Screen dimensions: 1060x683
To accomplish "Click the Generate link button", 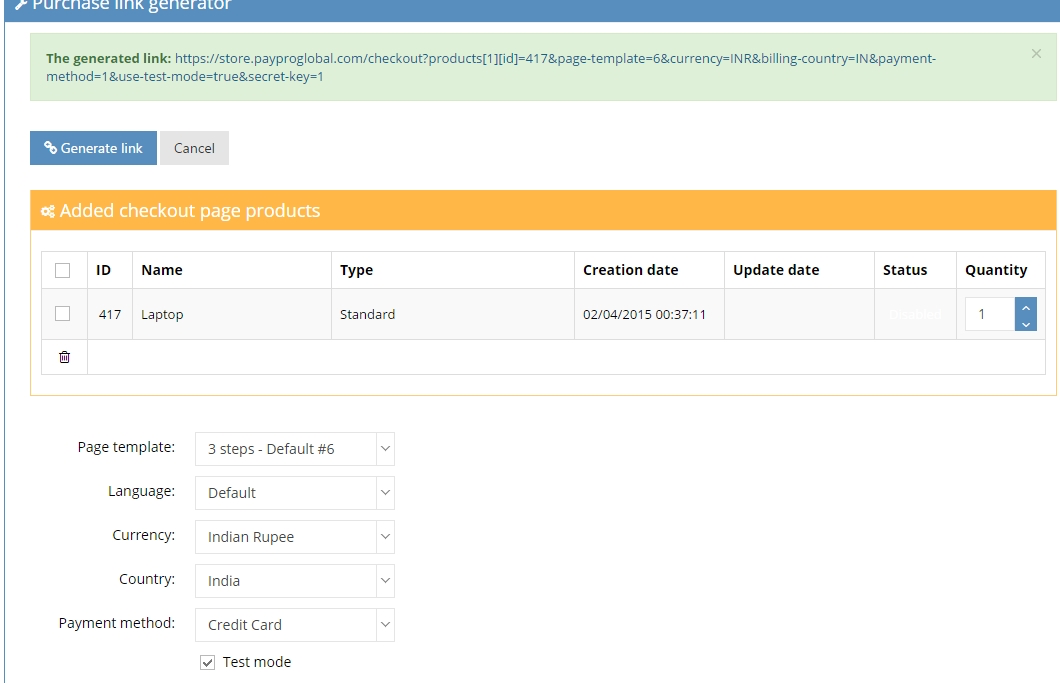I will tap(93, 148).
